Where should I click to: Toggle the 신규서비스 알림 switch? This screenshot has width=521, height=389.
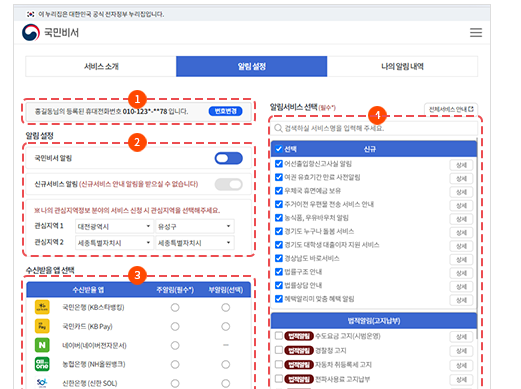click(229, 184)
